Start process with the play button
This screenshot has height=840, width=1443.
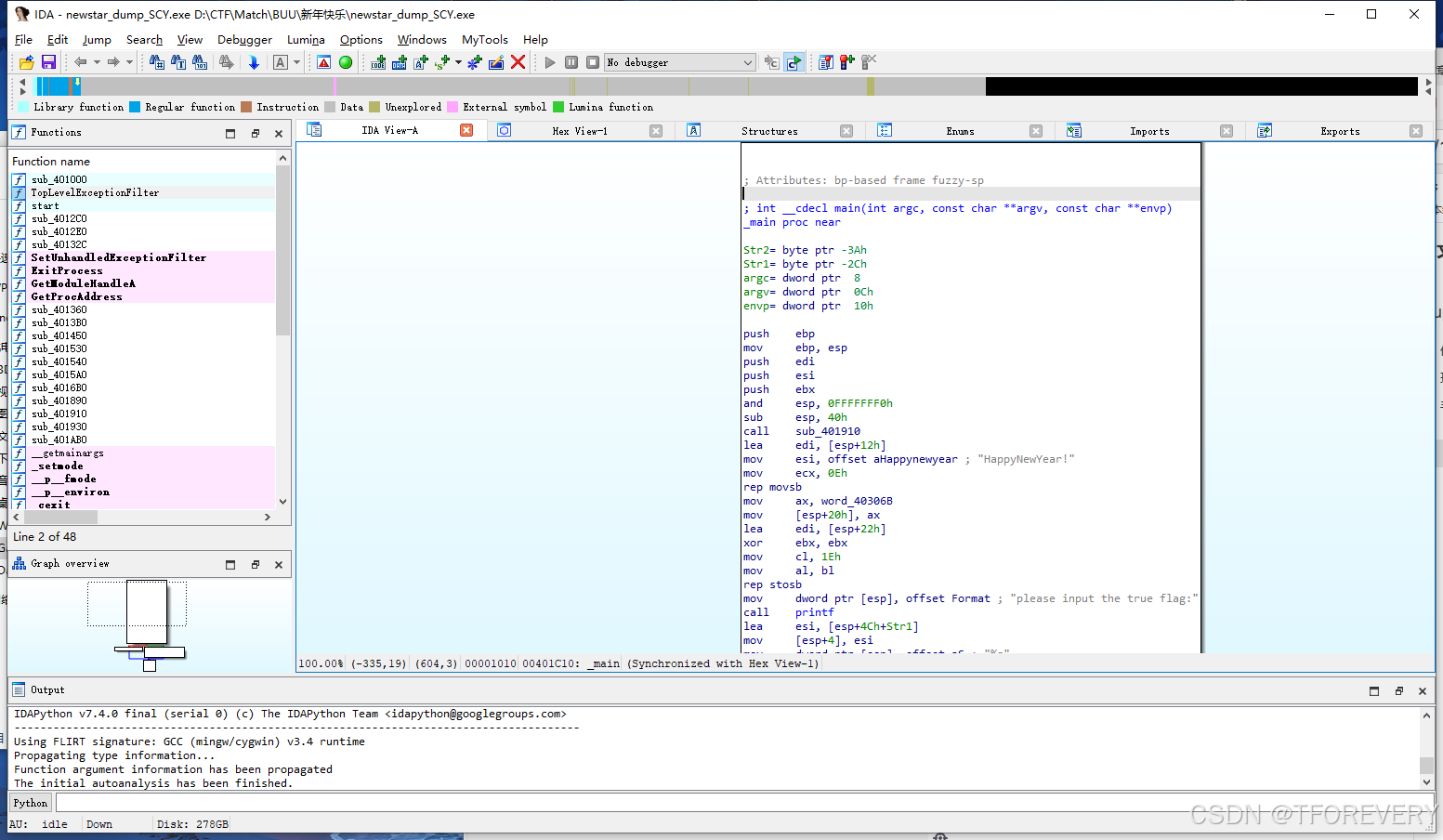point(550,62)
